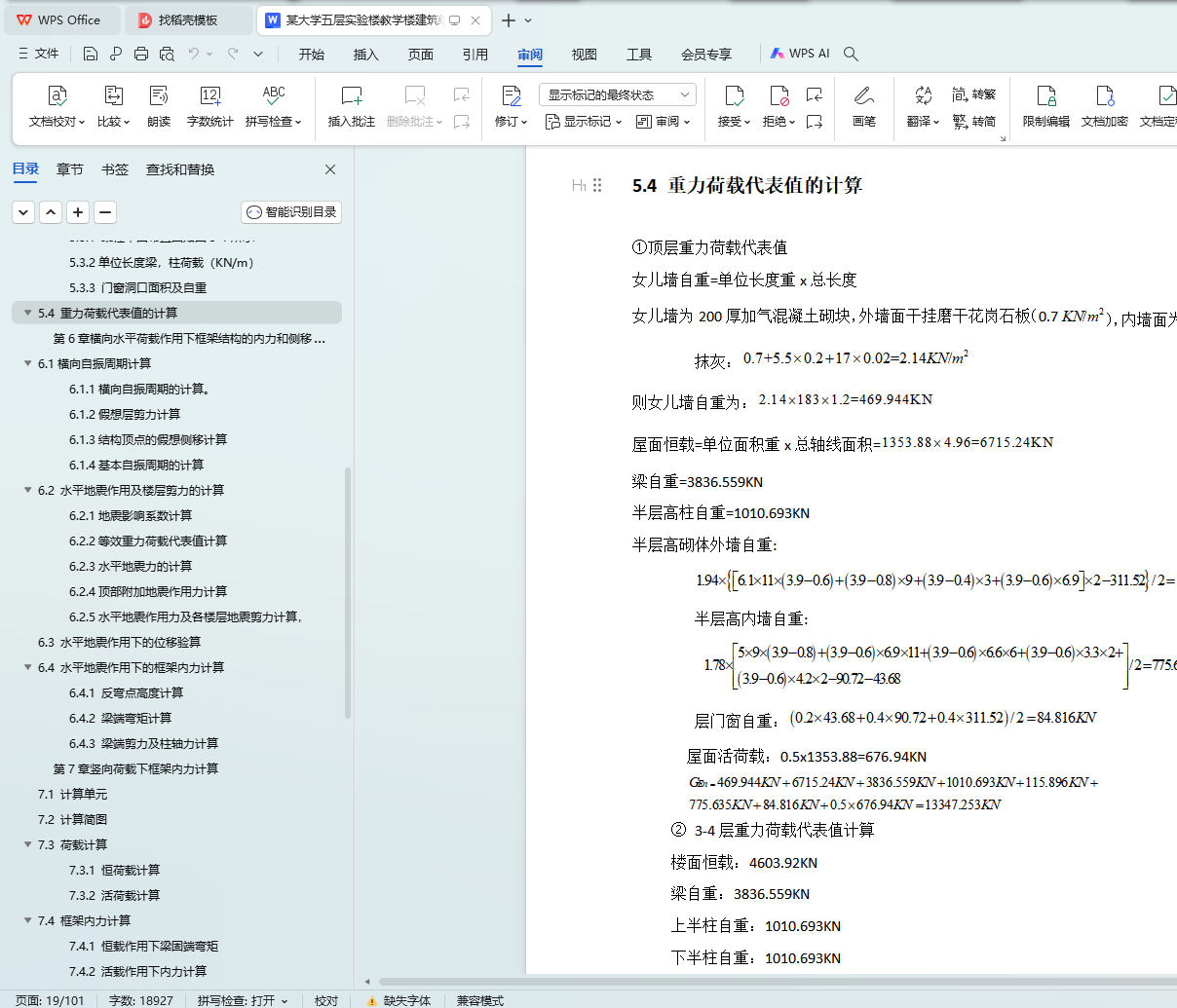Switch to the 视图 ribbon tab
Image resolution: width=1177 pixels, height=1008 pixels.
point(585,55)
